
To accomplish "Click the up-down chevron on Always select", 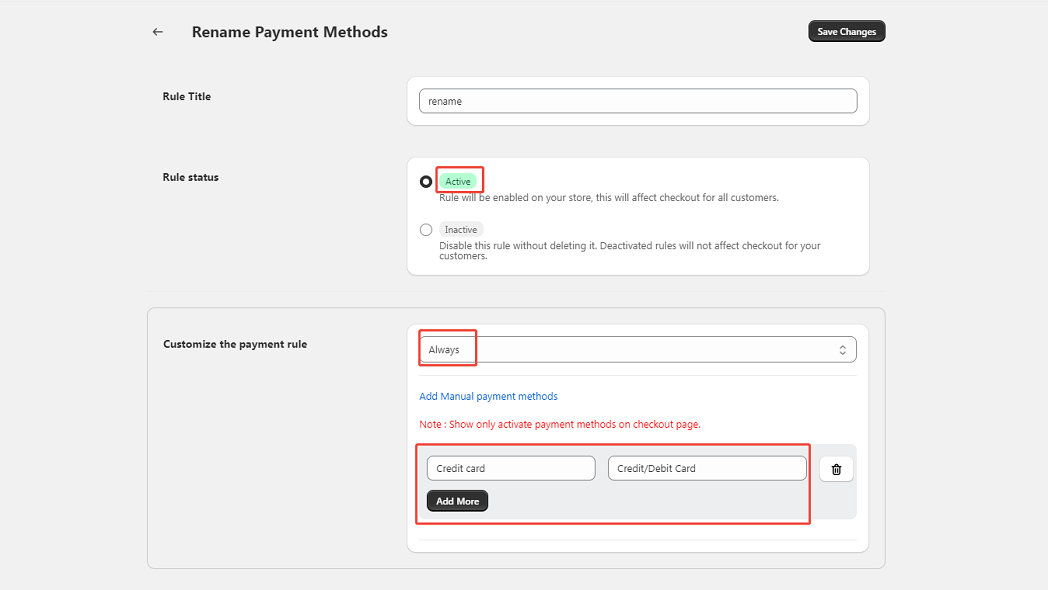I will coord(842,350).
